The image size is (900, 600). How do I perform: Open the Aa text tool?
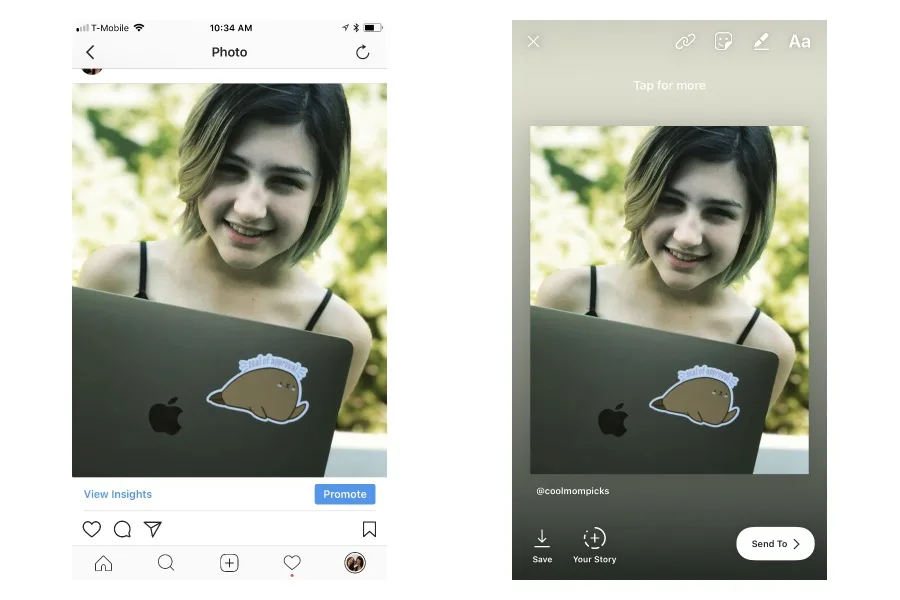click(799, 42)
